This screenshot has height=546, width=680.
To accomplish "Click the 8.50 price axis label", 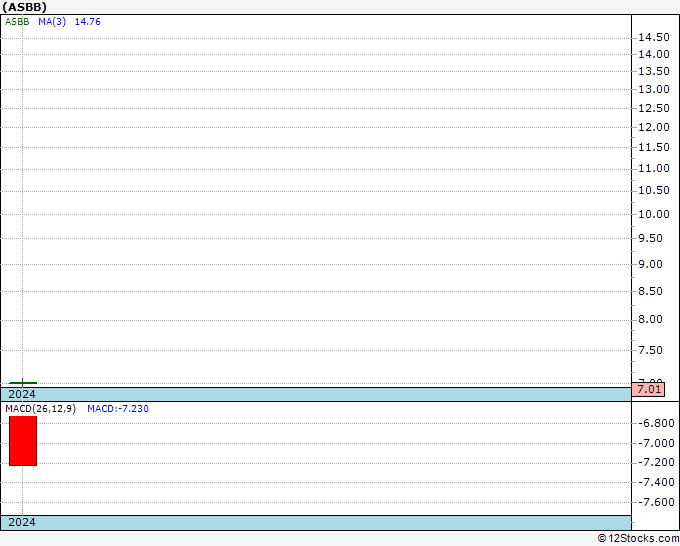I will (650, 291).
